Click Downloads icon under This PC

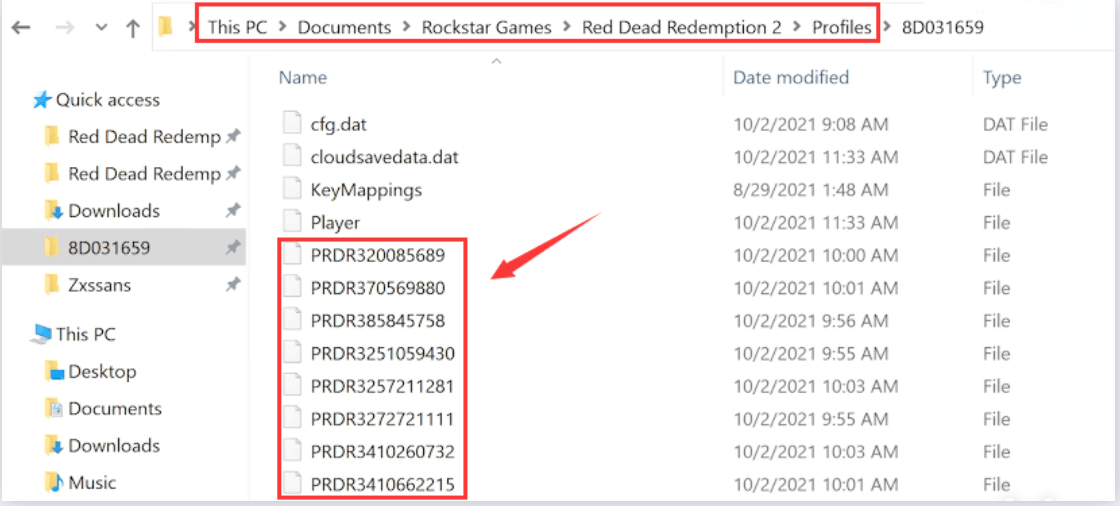(55, 446)
